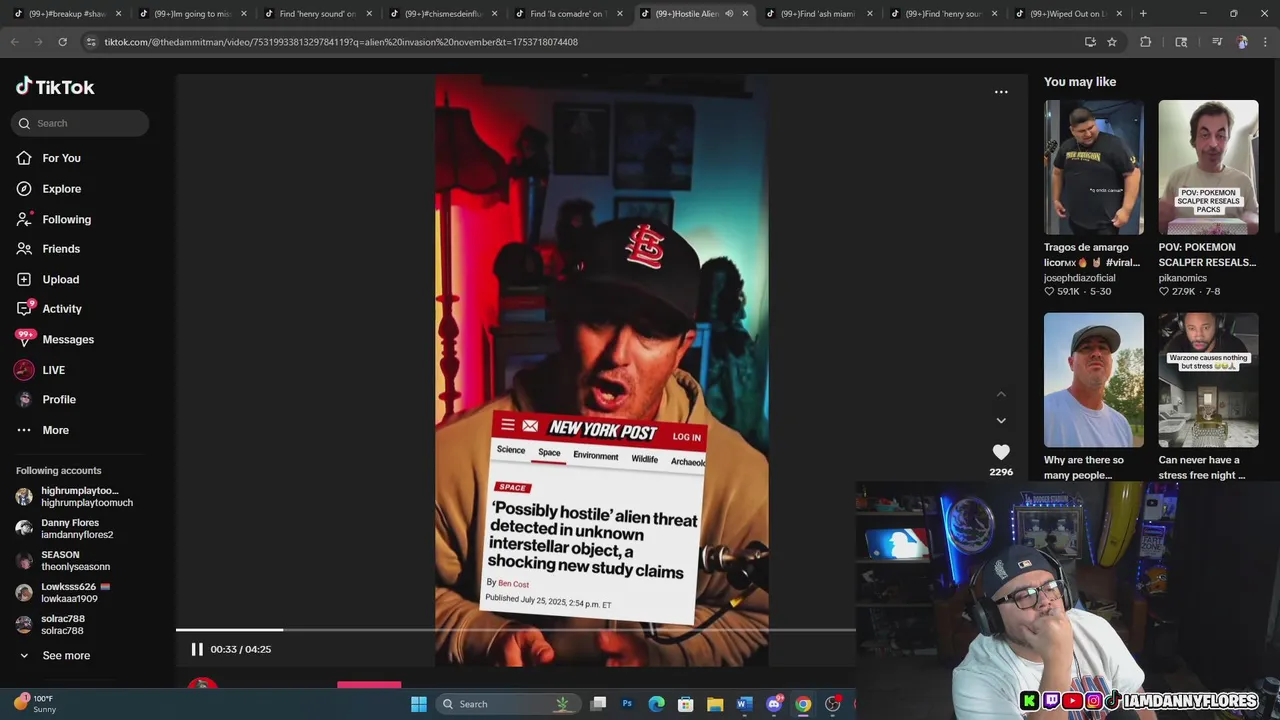Viewport: 1280px width, 720px height.
Task: Open josephdiazoficial creator link
Action: (1079, 278)
